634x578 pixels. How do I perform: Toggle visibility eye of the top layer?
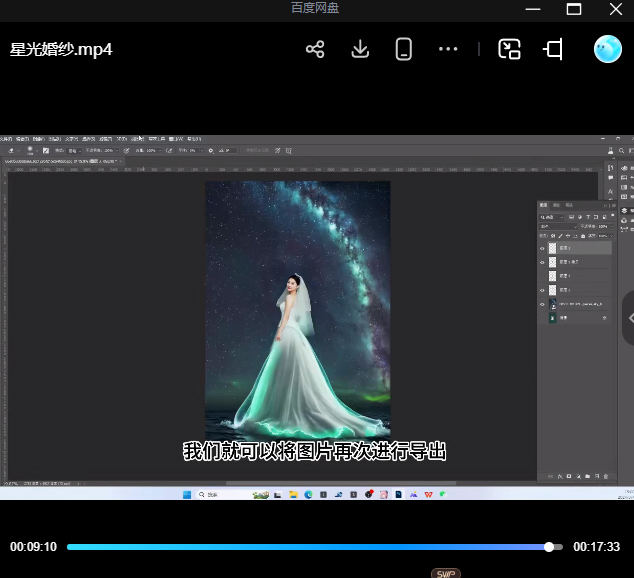coord(543,248)
